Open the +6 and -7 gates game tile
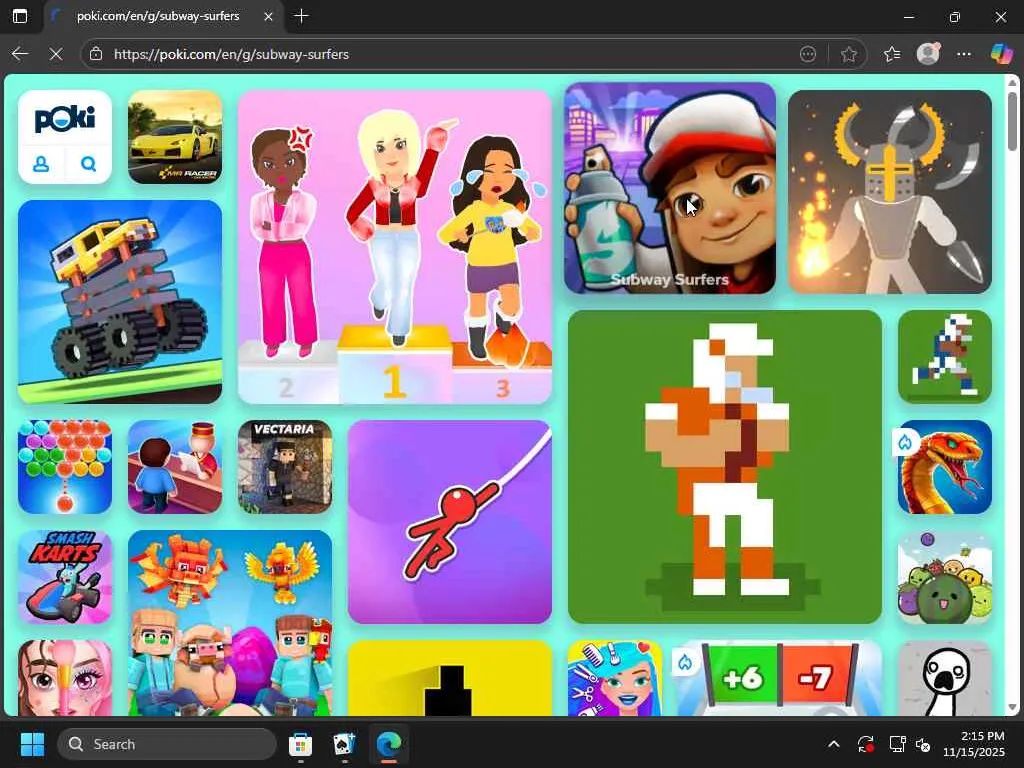Screen dimensions: 1024x768 [x=780, y=678]
